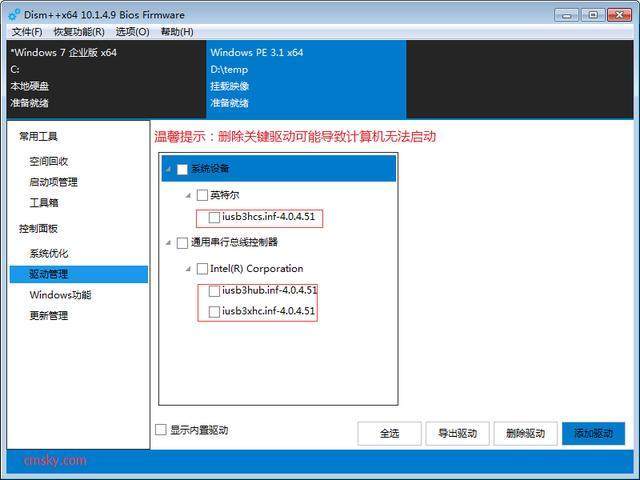Check the 通用串行总线控制器 category checkbox

click(x=182, y=242)
